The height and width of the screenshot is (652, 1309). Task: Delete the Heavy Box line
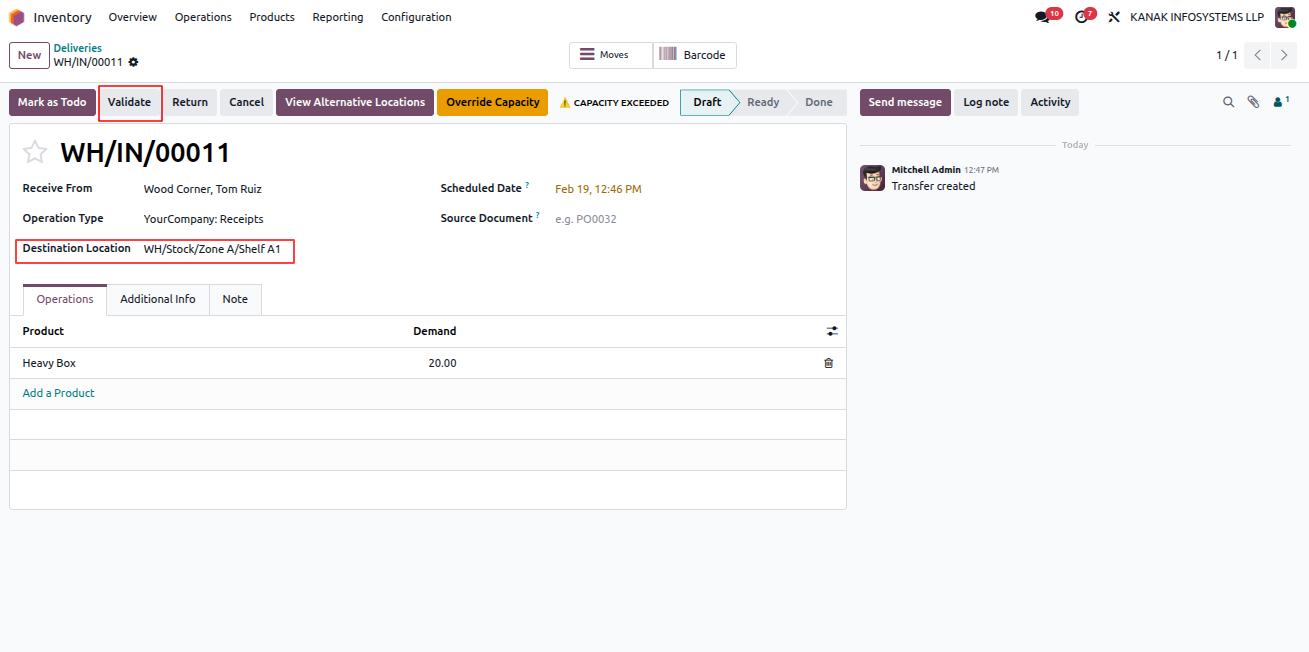point(828,363)
